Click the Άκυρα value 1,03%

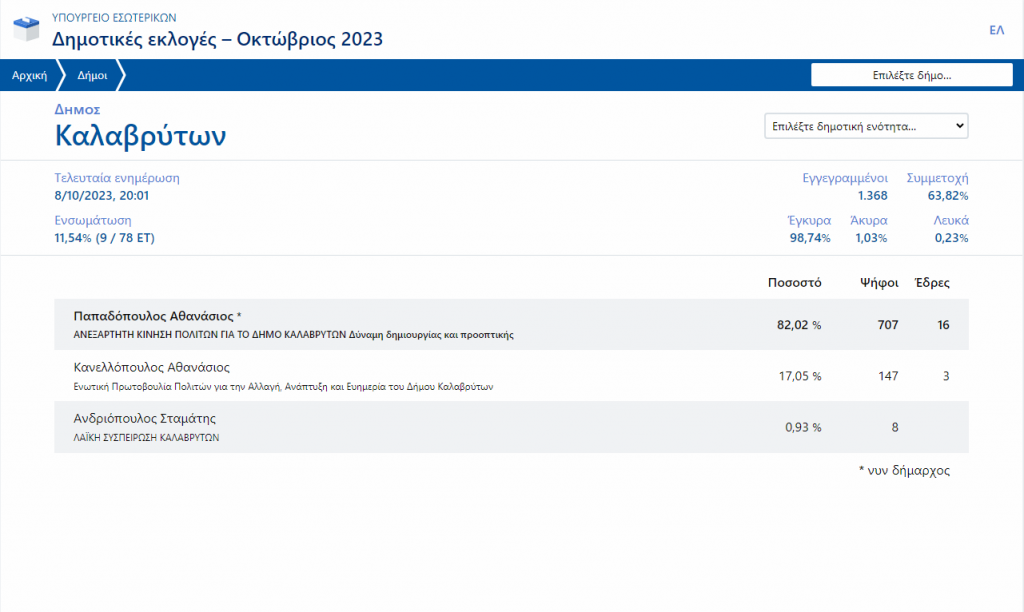(871, 238)
